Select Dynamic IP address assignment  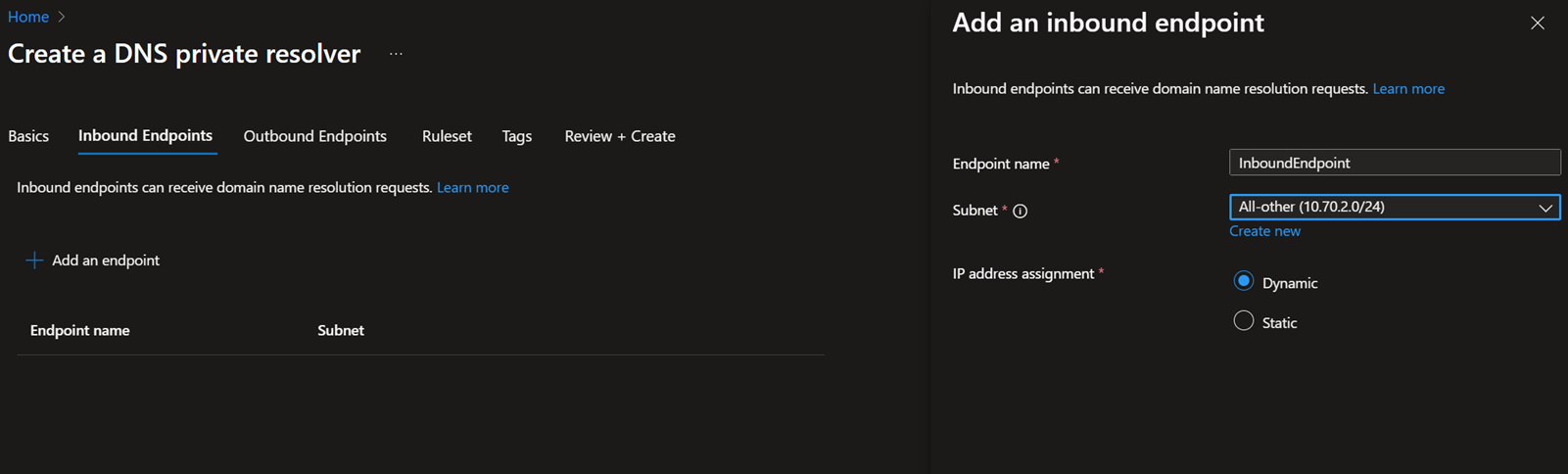point(1243,282)
